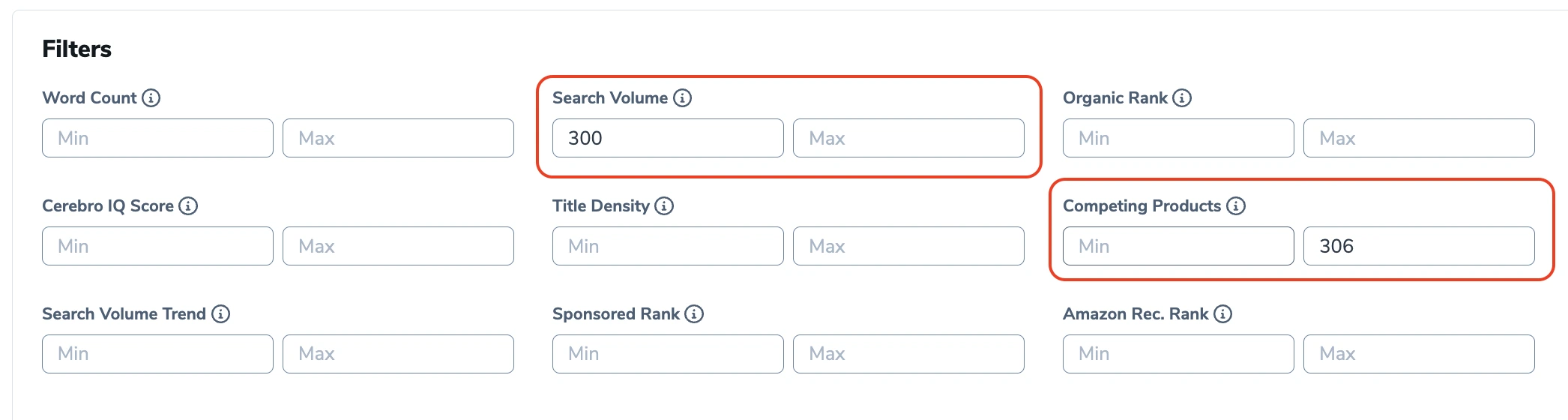
Task: Click the Search Volume info icon
Action: tap(682, 98)
